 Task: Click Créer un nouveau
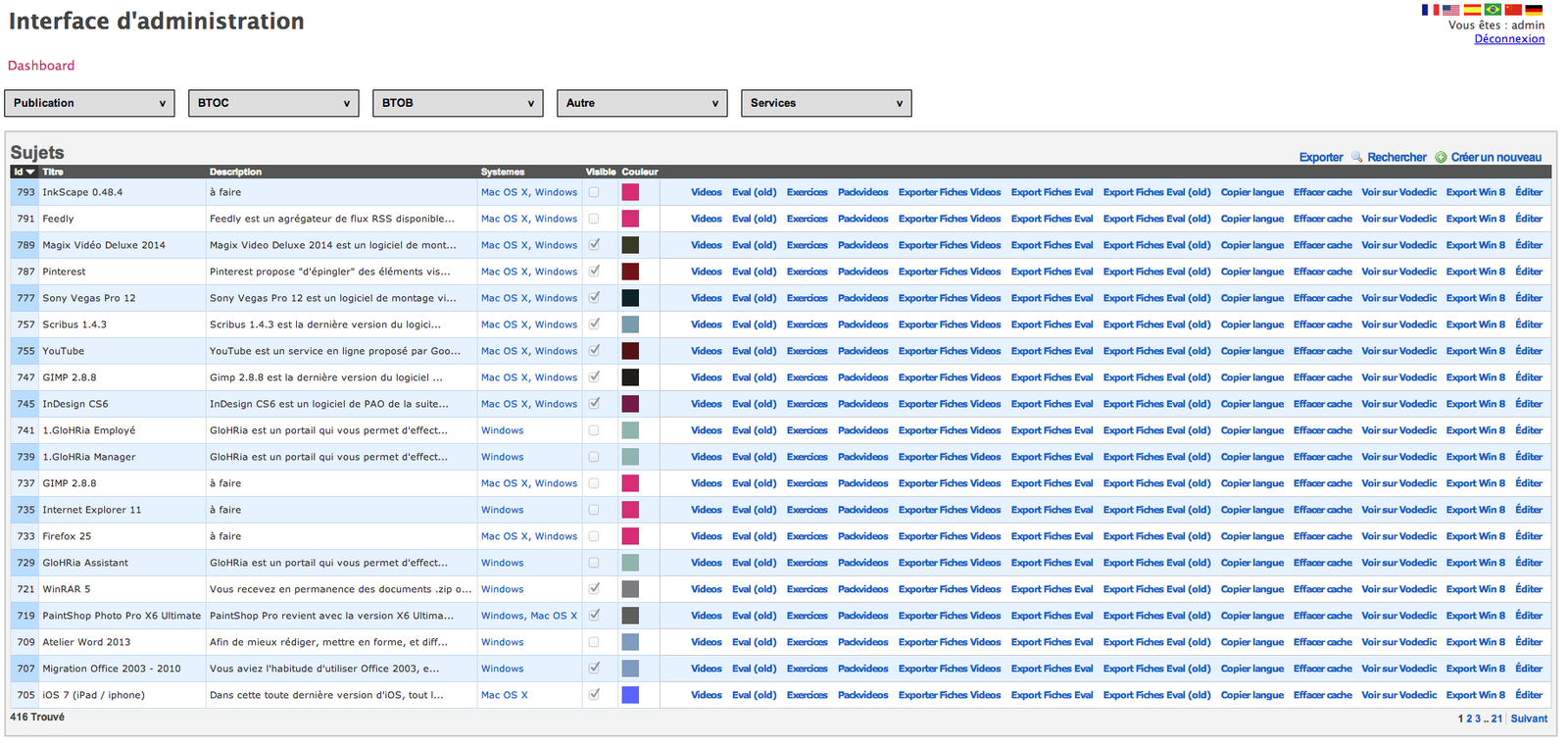(x=1495, y=157)
